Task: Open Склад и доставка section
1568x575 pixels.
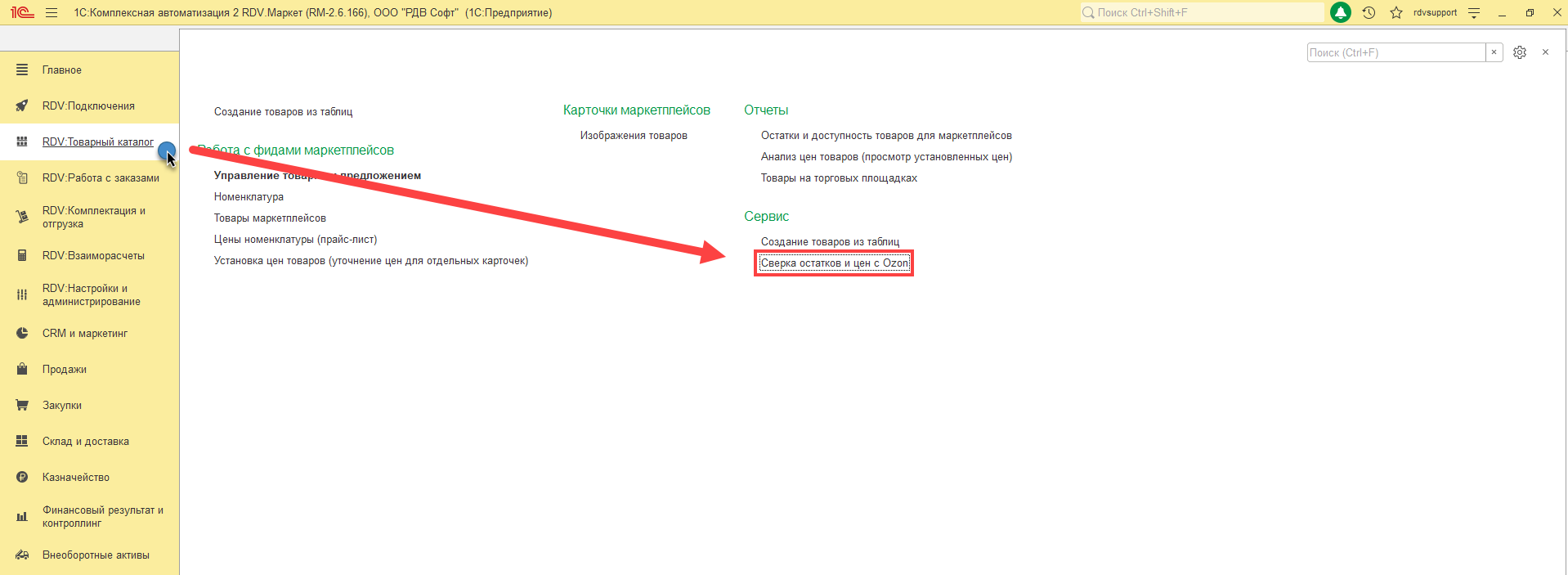Action: pyautogui.click(x=86, y=441)
